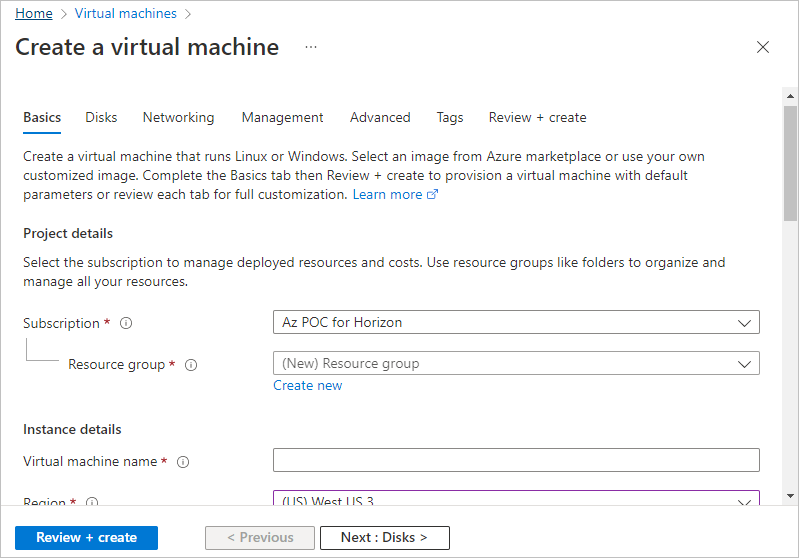Image resolution: width=799 pixels, height=558 pixels.
Task: Go to Home breadcrumb link
Action: pos(34,13)
